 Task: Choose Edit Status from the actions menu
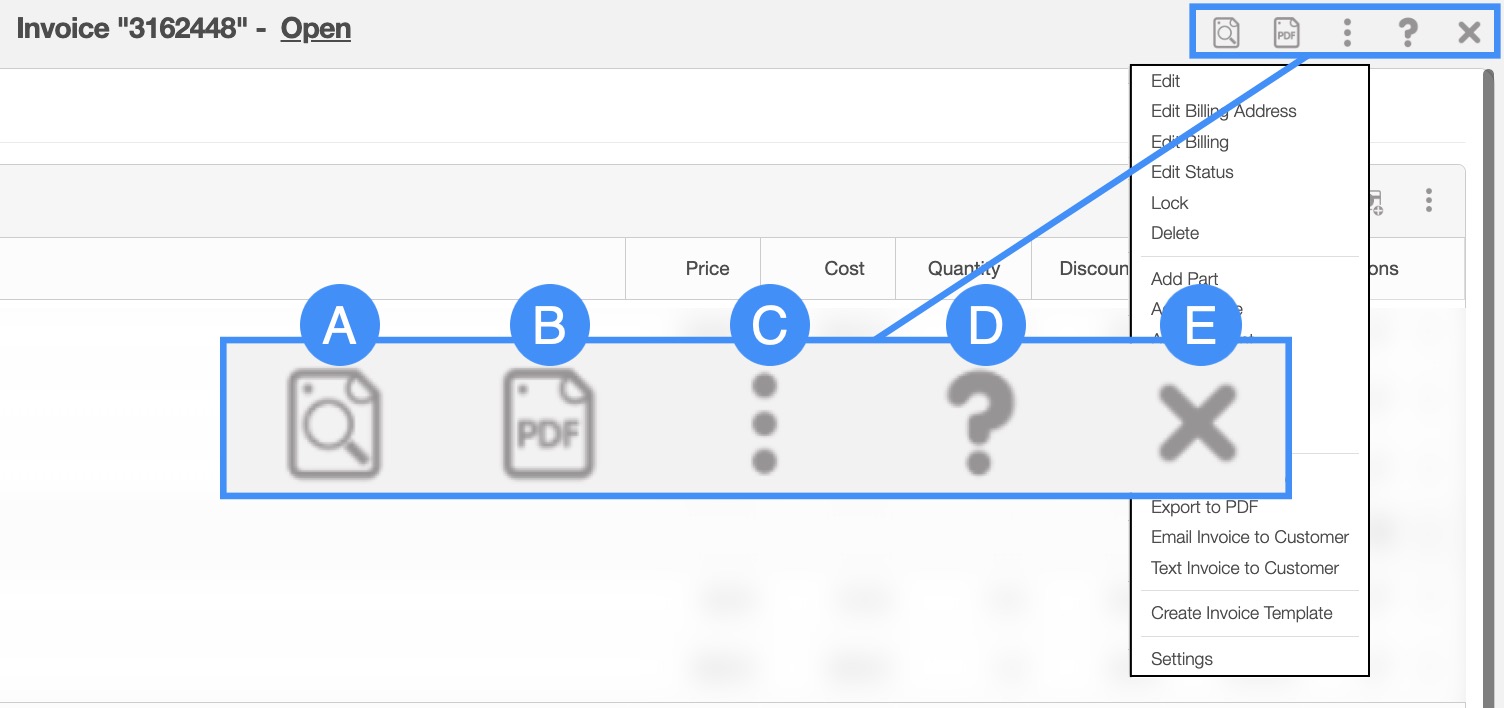[x=1192, y=172]
